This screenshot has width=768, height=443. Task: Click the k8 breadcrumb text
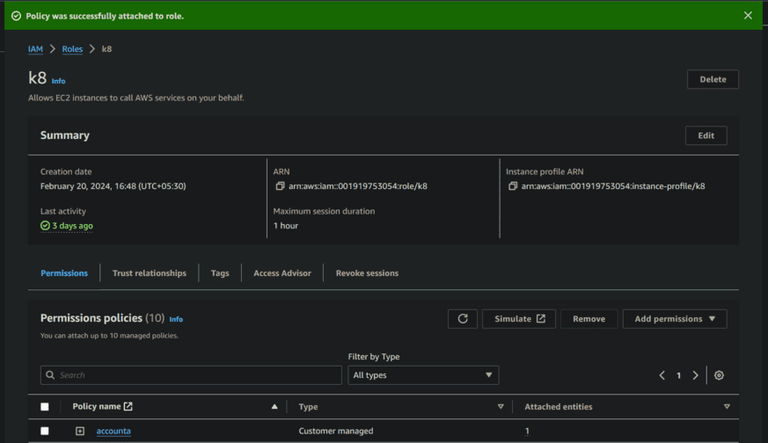point(107,49)
